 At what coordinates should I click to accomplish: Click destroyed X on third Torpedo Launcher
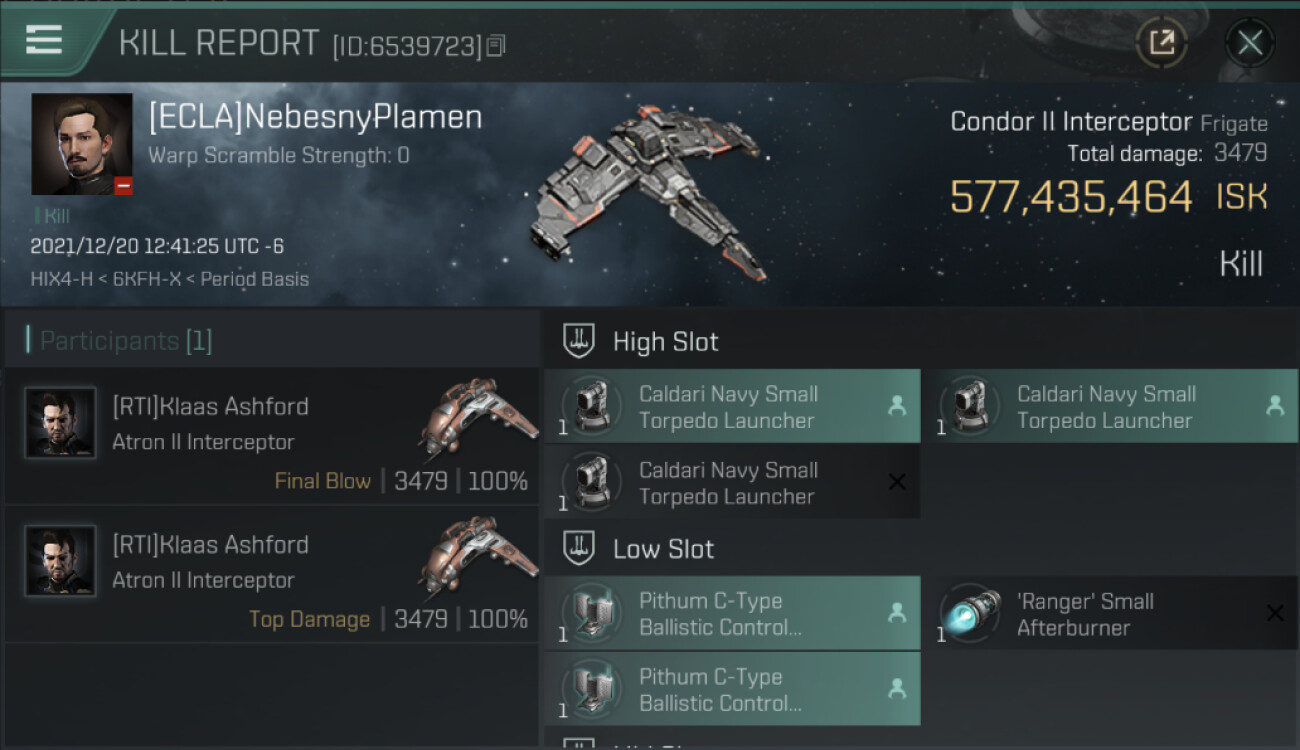tap(897, 482)
